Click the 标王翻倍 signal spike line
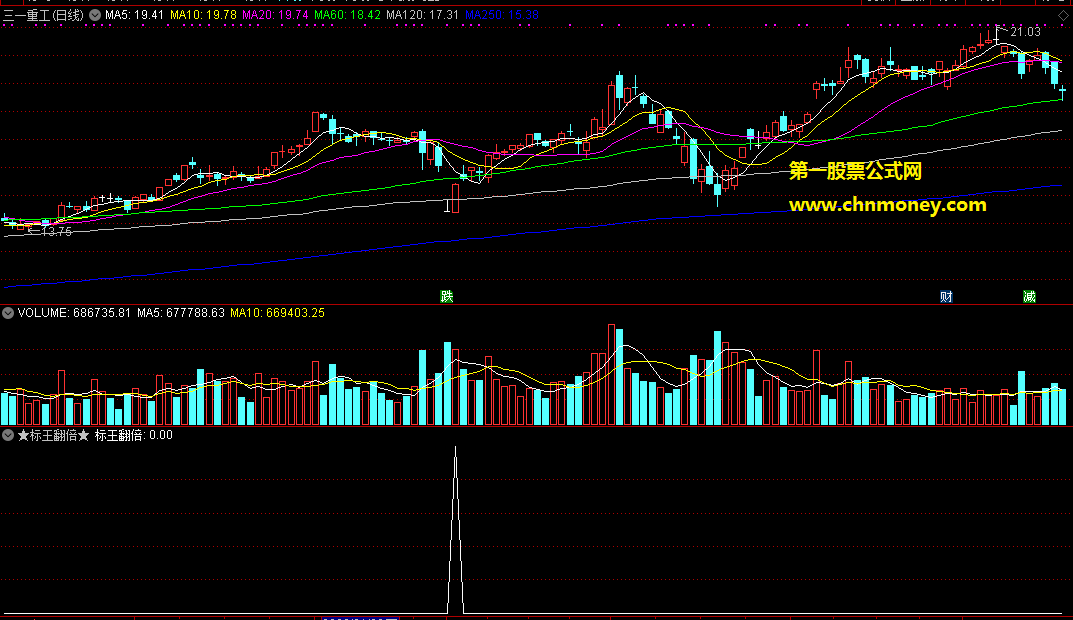 456,530
